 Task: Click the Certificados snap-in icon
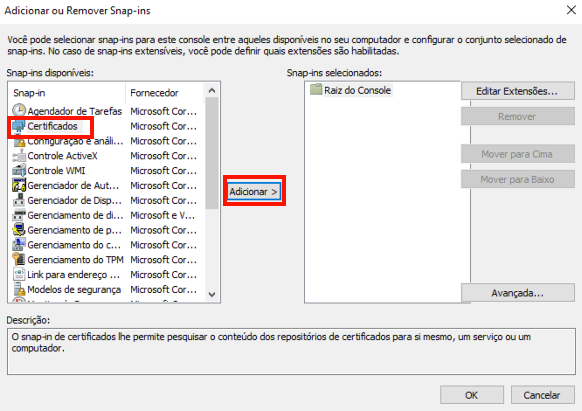click(x=18, y=126)
